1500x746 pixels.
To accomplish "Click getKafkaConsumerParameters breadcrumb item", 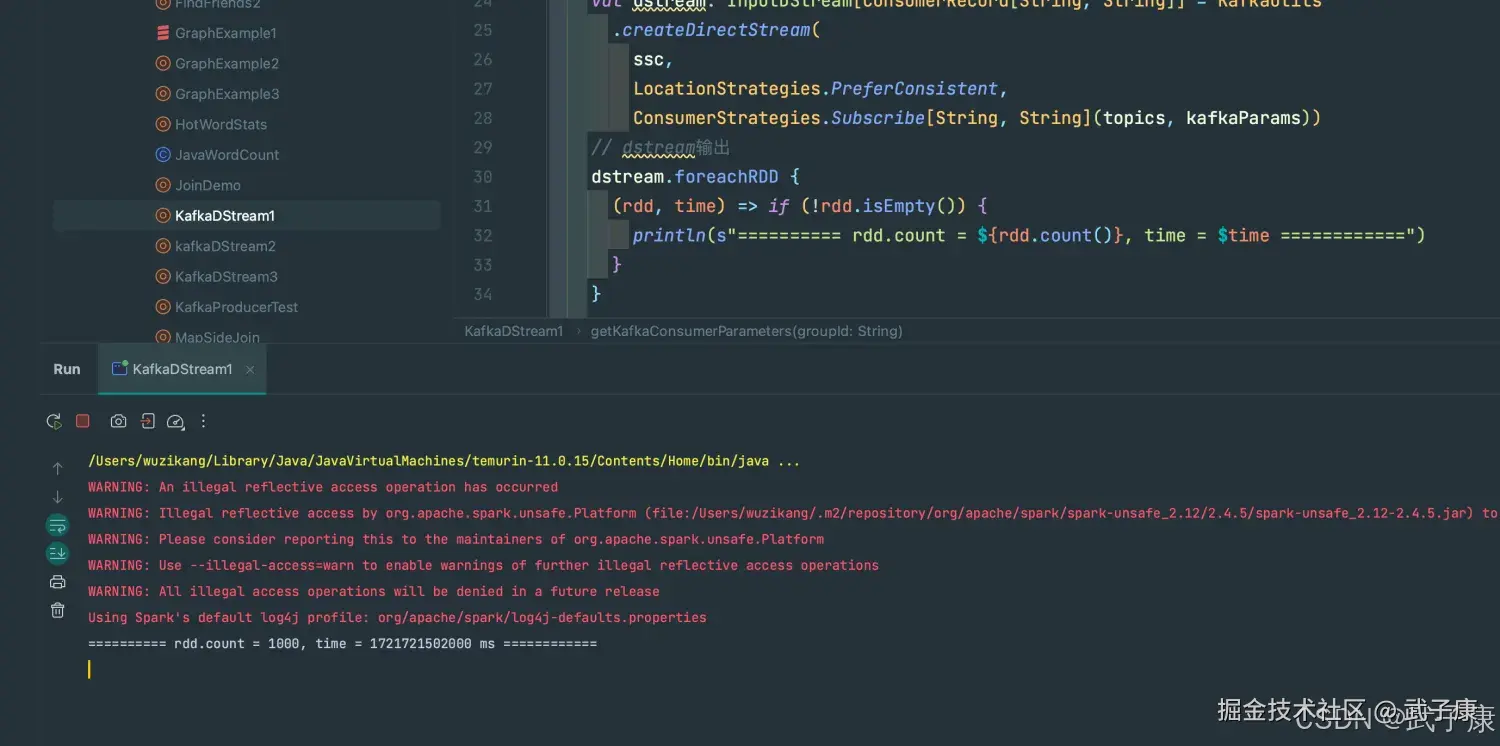I will (x=747, y=331).
